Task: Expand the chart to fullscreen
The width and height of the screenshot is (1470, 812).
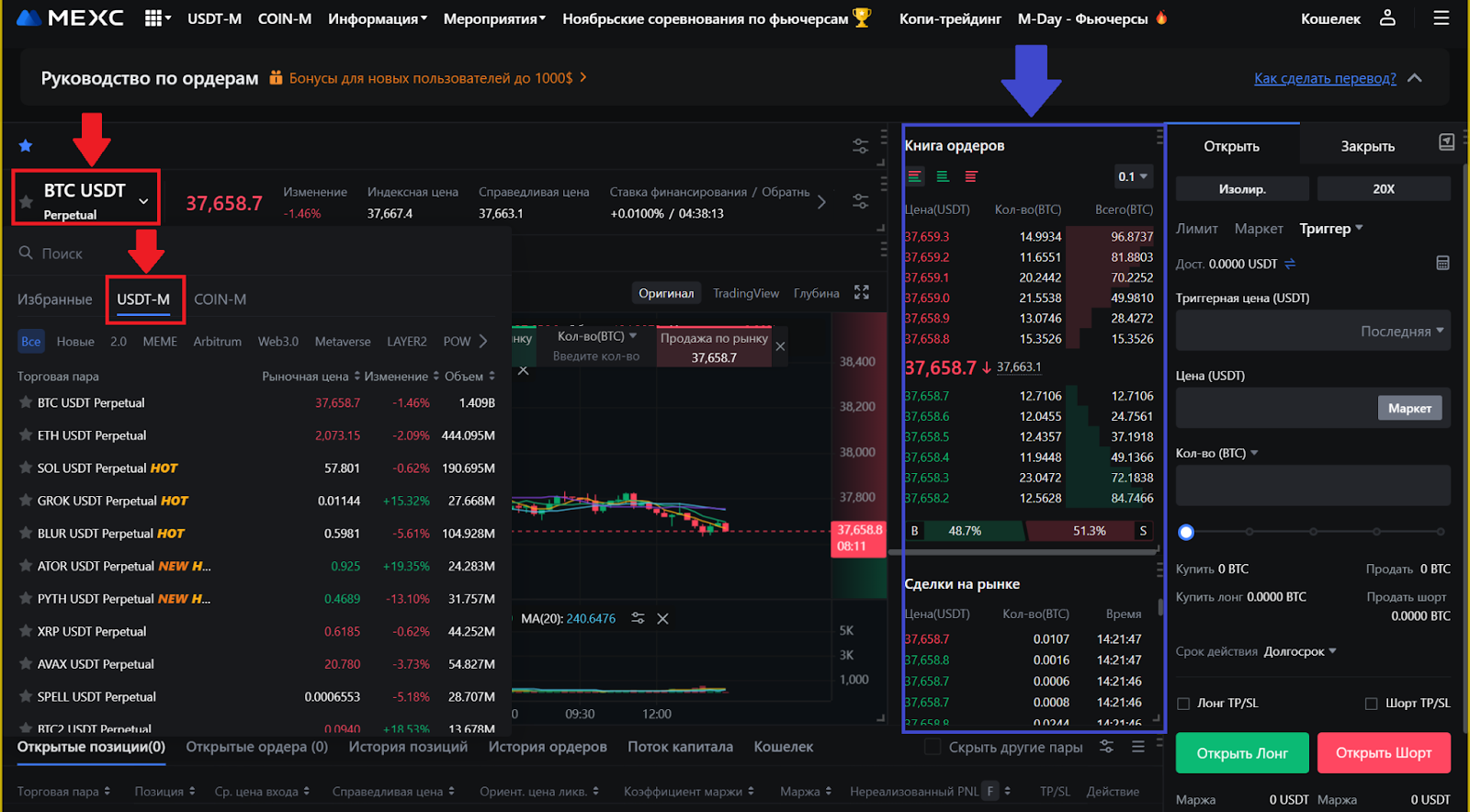Action: pos(861,292)
